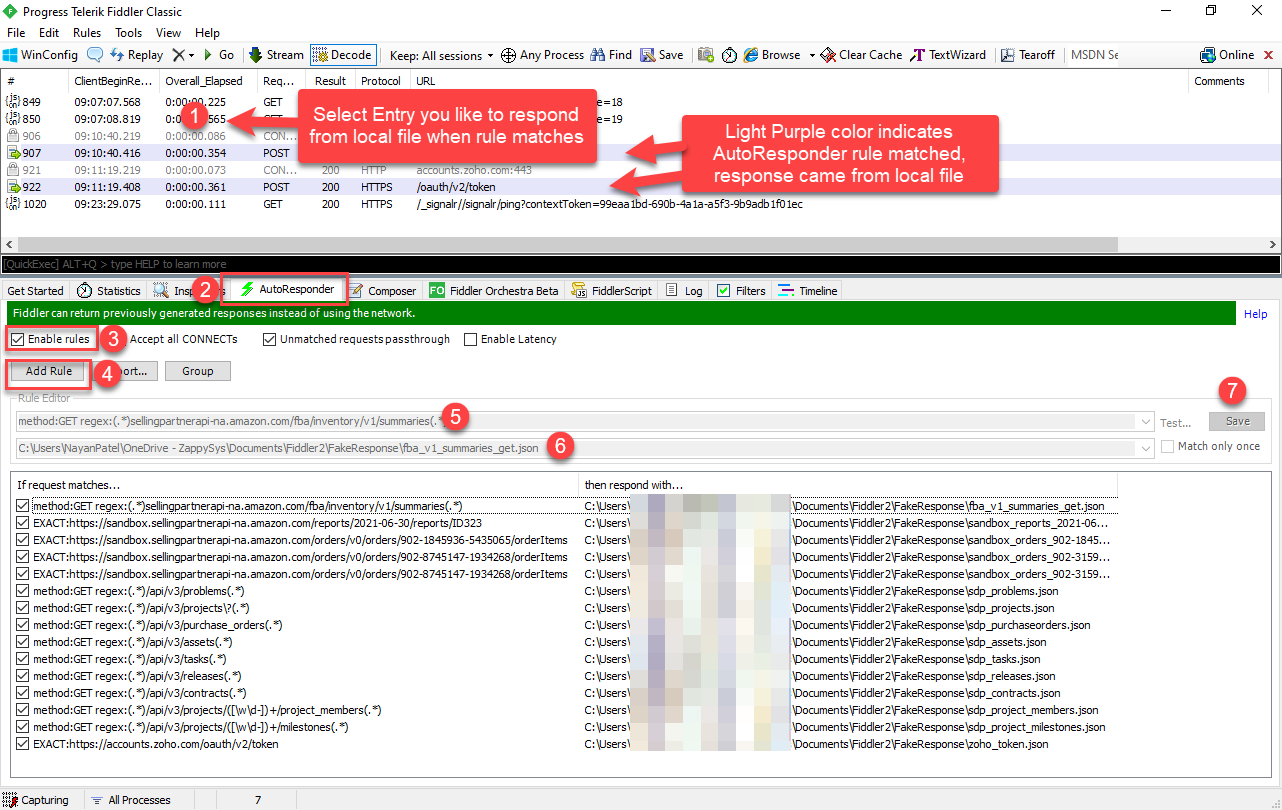This screenshot has height=810, width=1282.
Task: Uncheck the api/v3/contracts rule checkbox
Action: (x=23, y=693)
